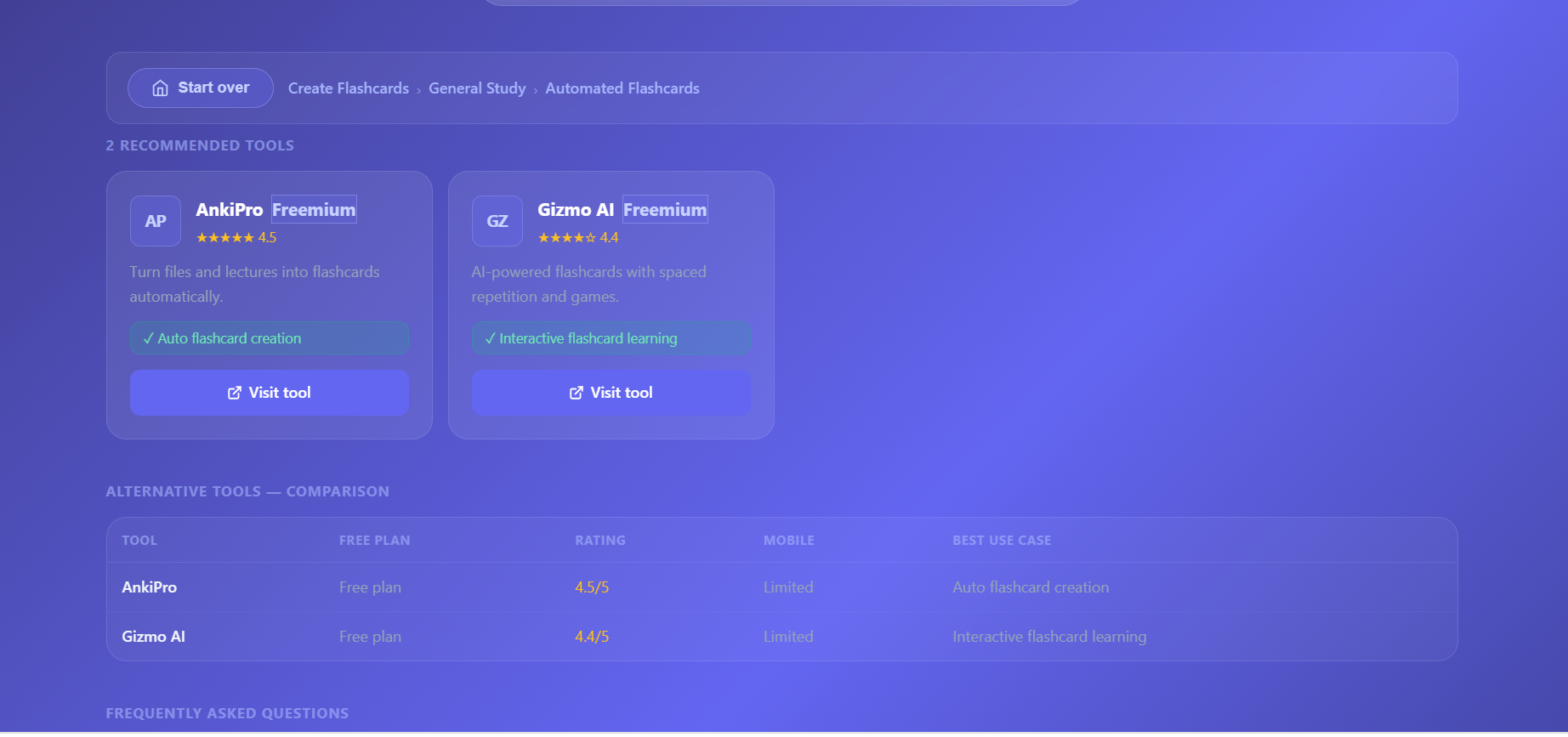Click the Start over button

click(201, 88)
